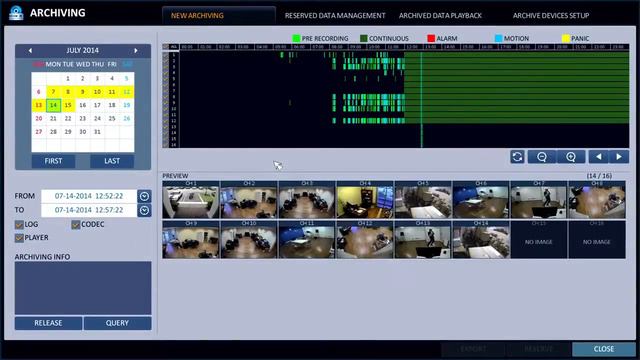Click the CONTINUOUS dark green legend swatch
This screenshot has width=640, height=360.
[364, 38]
